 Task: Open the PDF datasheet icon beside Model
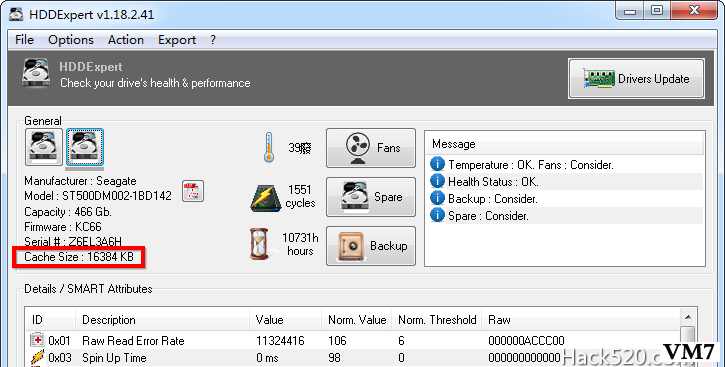tap(193, 191)
